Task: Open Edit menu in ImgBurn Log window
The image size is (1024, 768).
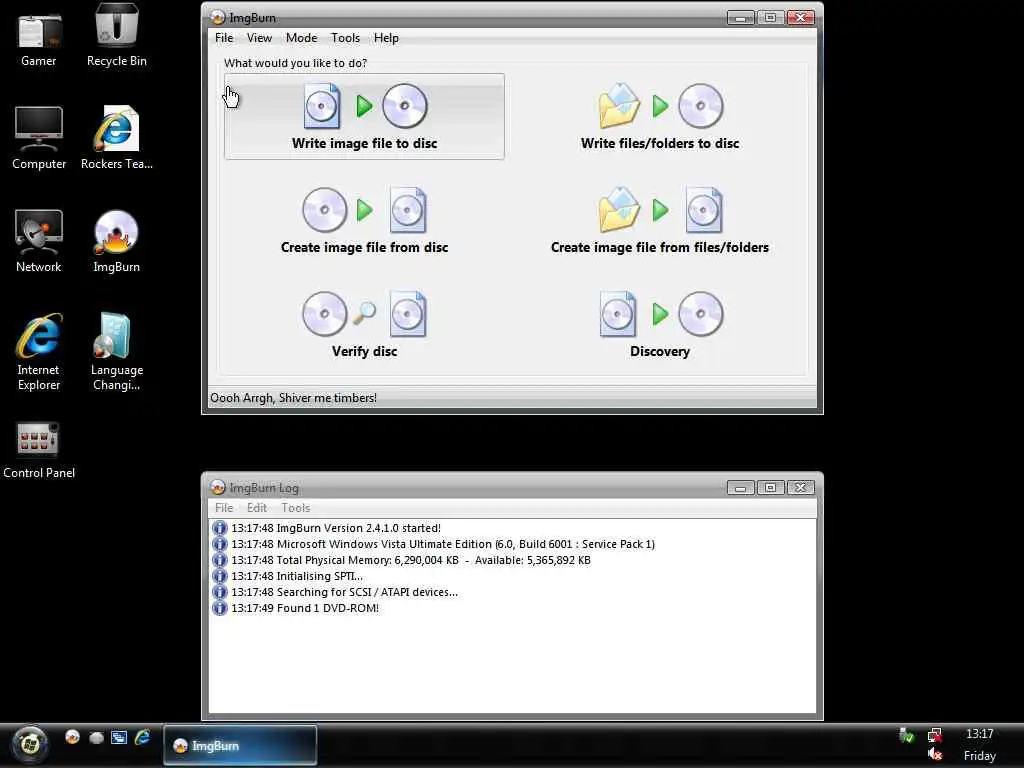Action: [257, 507]
